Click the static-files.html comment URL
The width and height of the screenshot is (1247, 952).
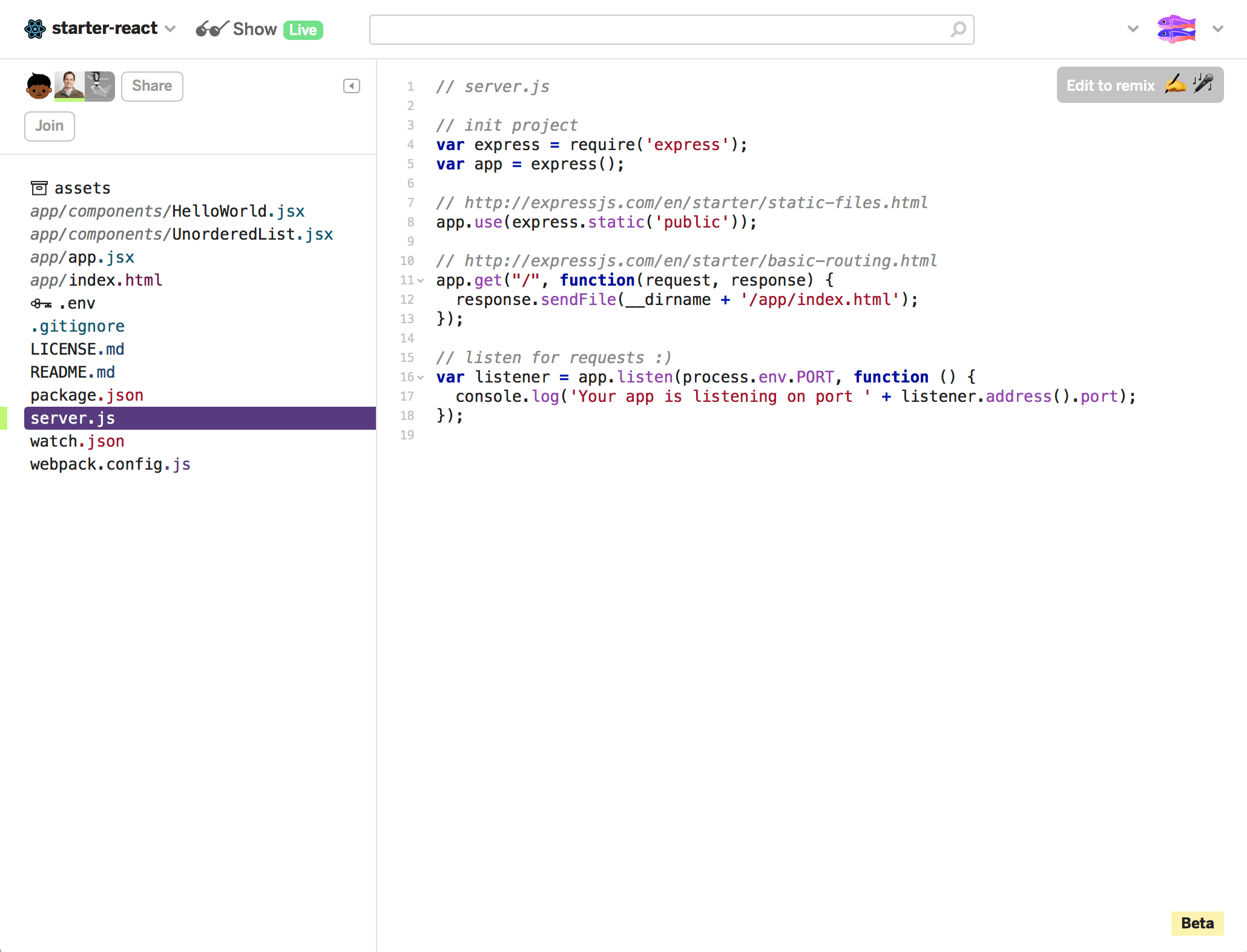[696, 203]
